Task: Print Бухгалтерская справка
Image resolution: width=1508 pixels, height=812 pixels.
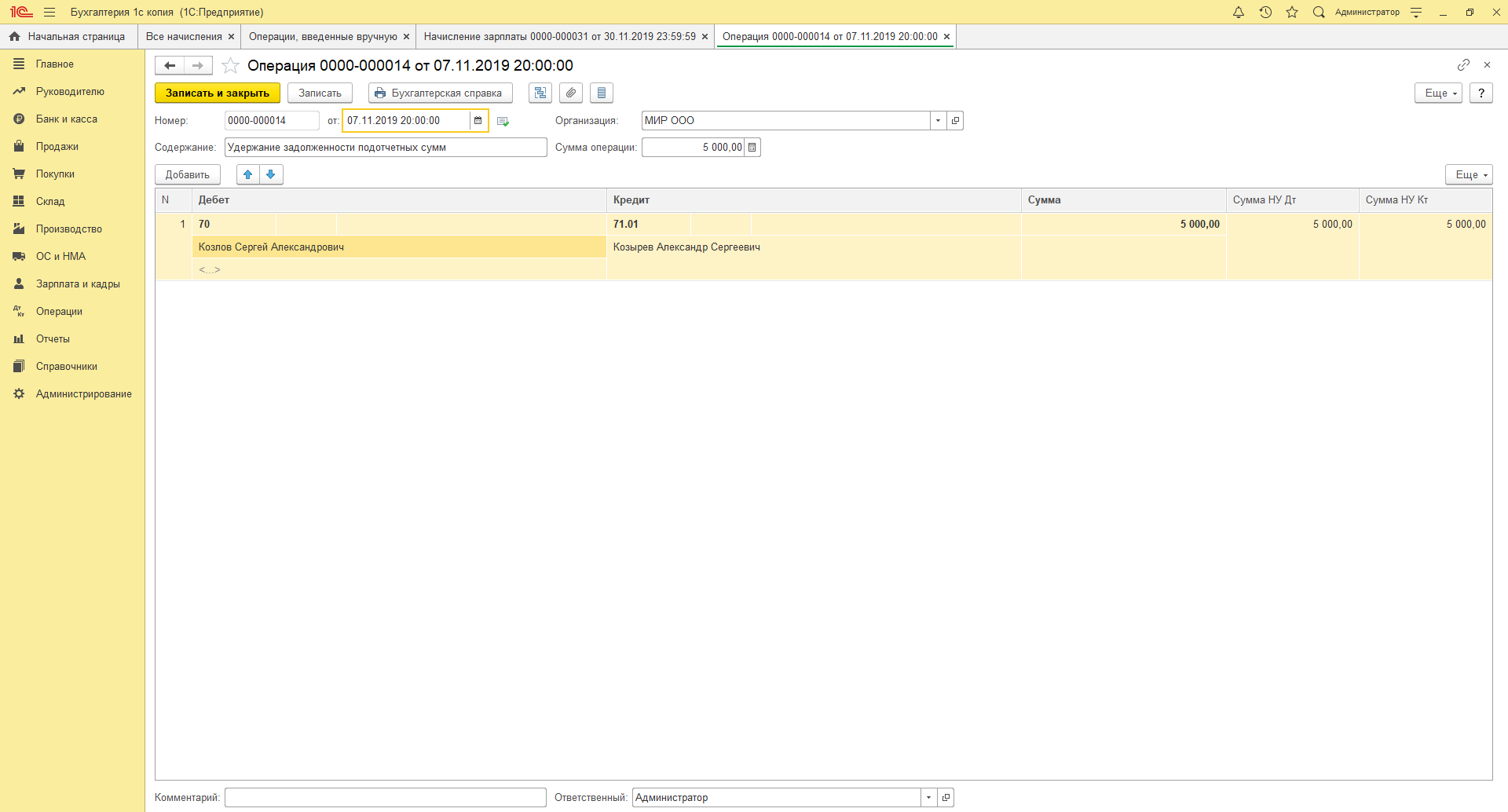Action: 440,93
